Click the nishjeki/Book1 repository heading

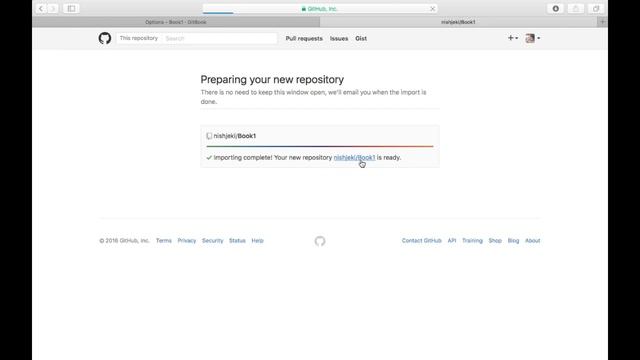coord(235,136)
